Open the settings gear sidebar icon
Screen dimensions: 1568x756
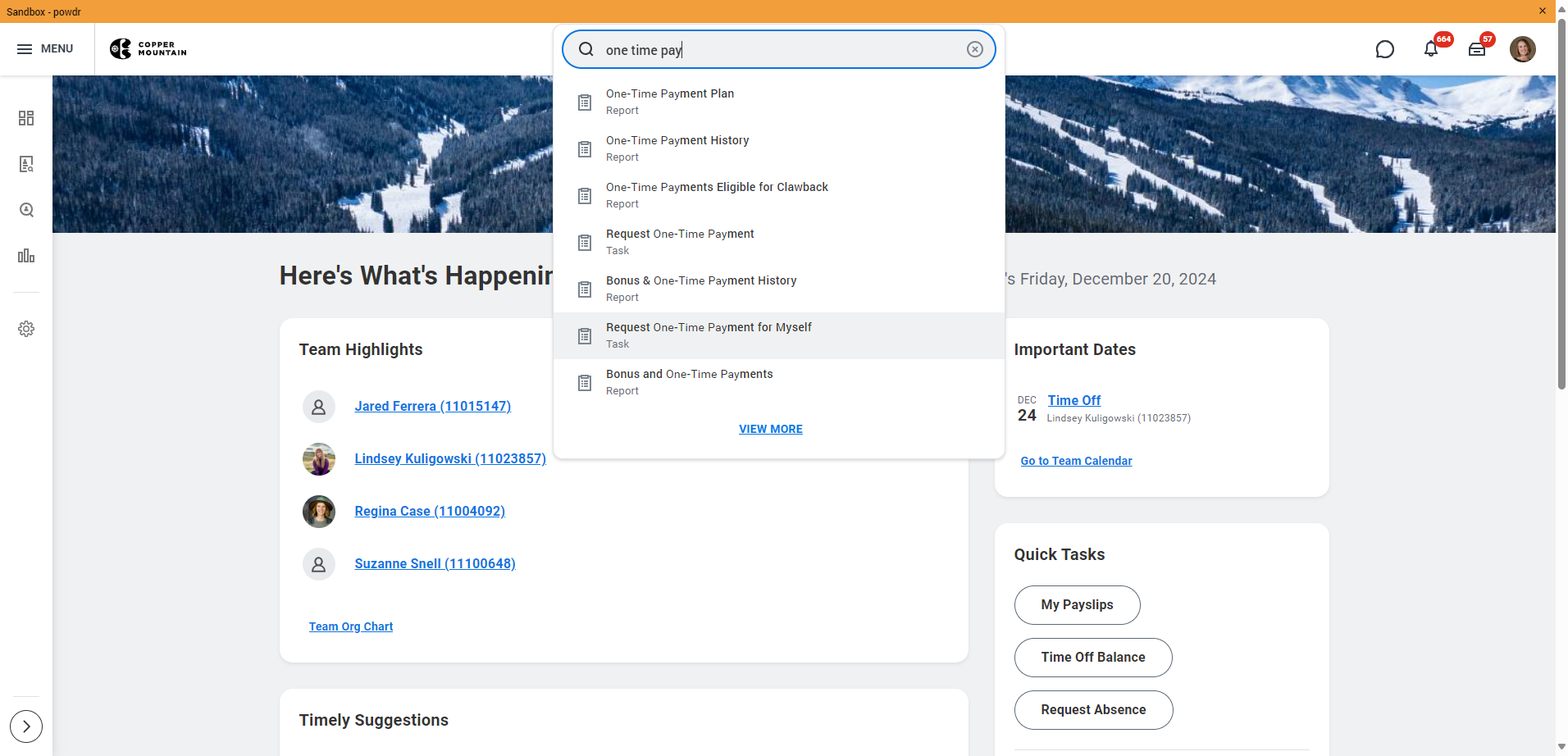pyautogui.click(x=26, y=329)
